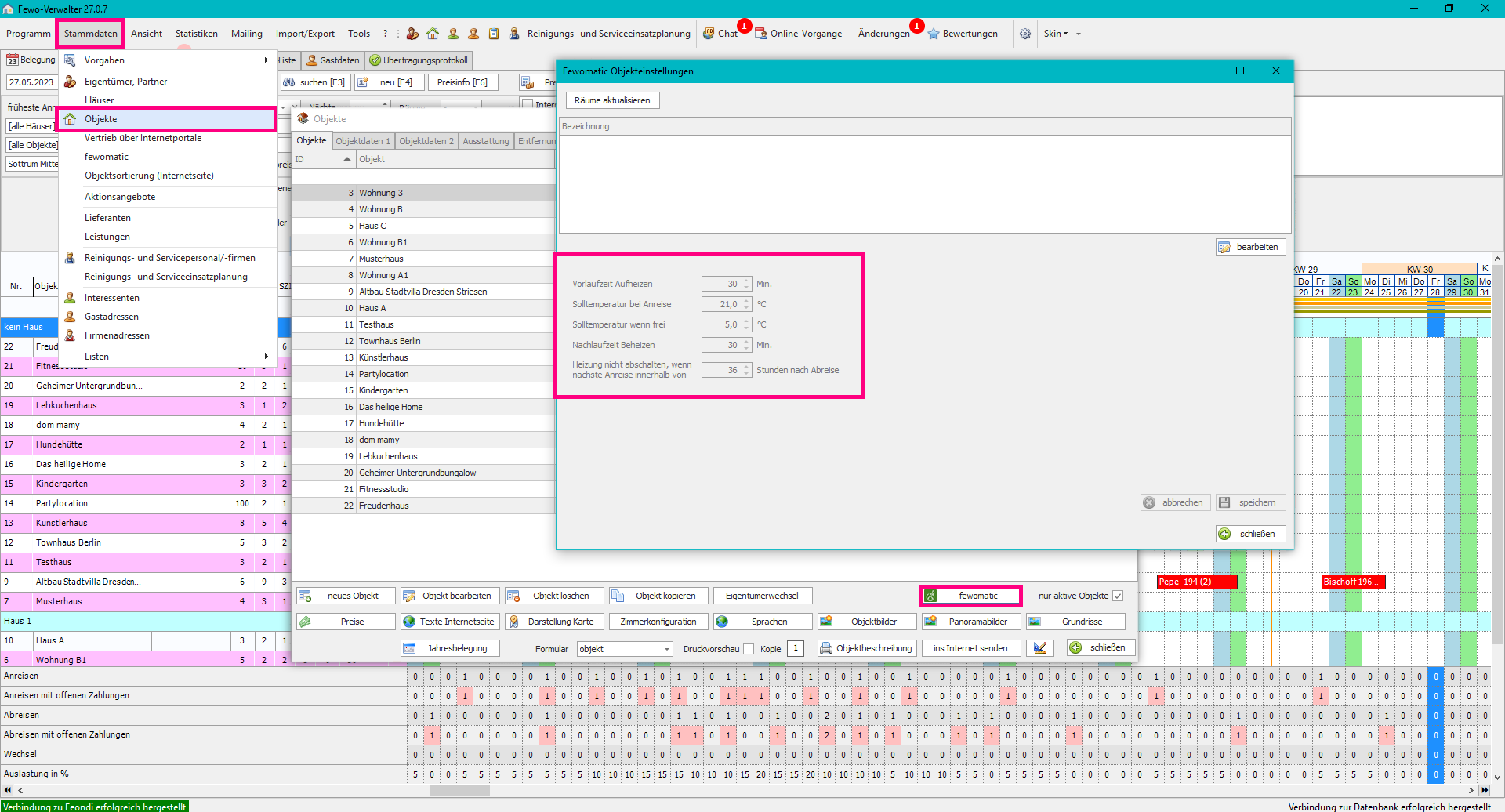Click the pin icon on Darstellung Karte
The height and width of the screenshot is (812, 1505).
514,622
